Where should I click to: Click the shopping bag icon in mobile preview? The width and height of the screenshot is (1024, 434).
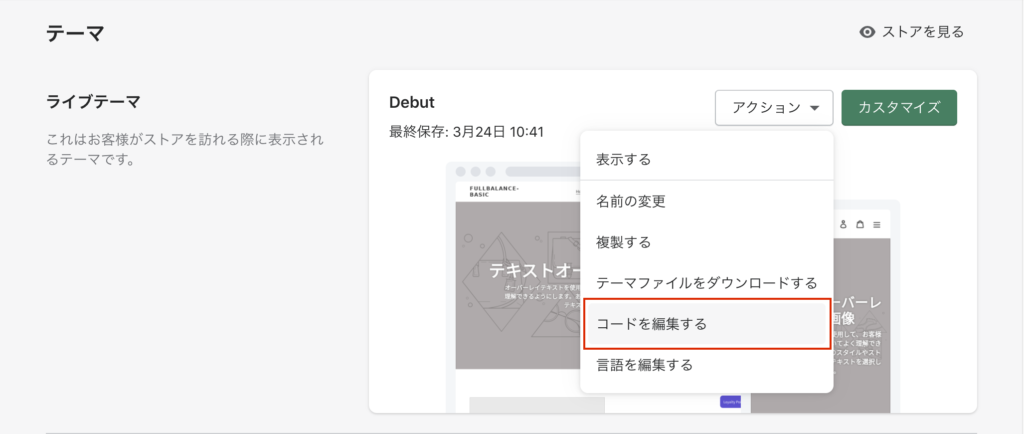(x=860, y=225)
